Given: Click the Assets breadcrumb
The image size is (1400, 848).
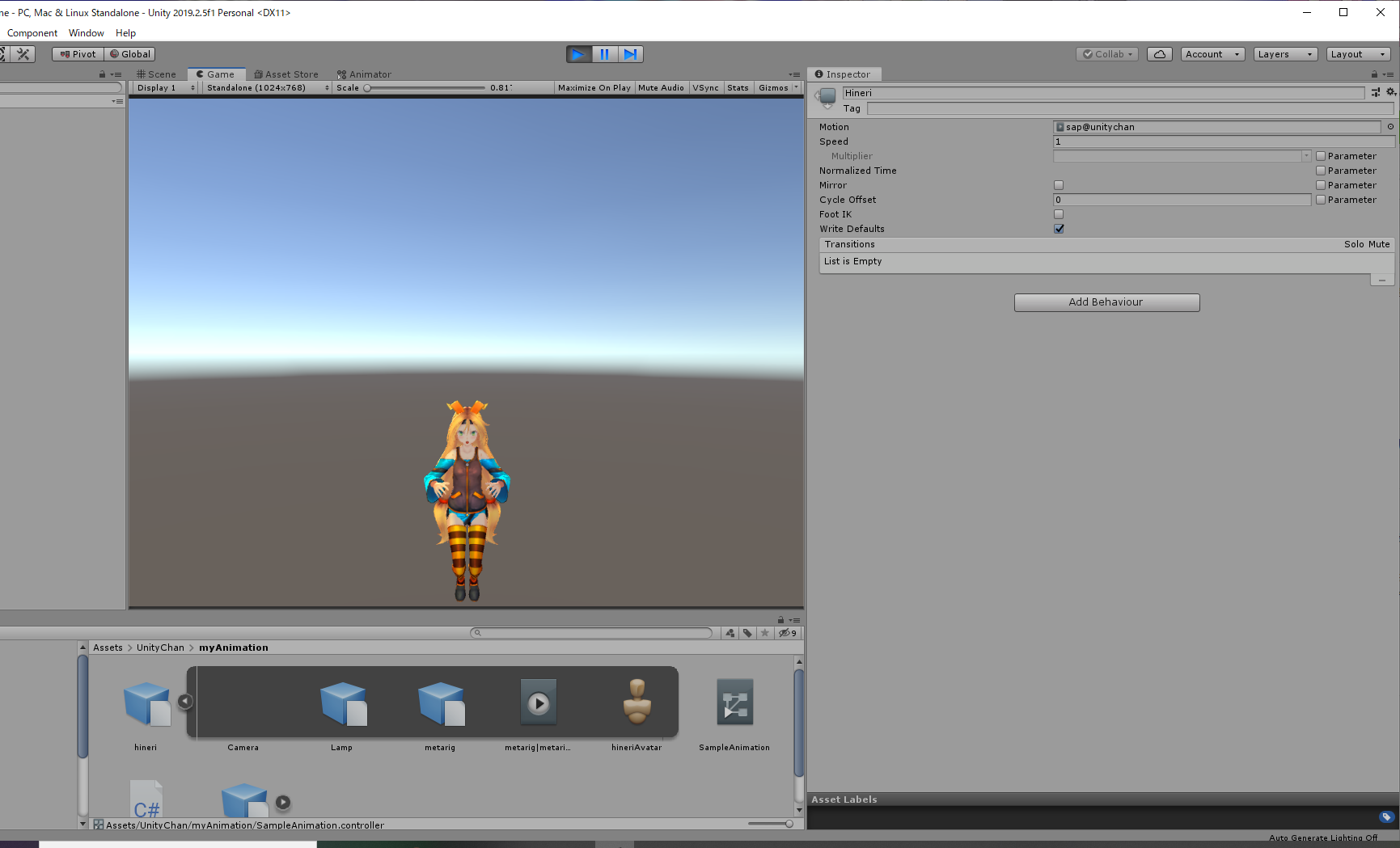Looking at the screenshot, I should click(x=108, y=648).
